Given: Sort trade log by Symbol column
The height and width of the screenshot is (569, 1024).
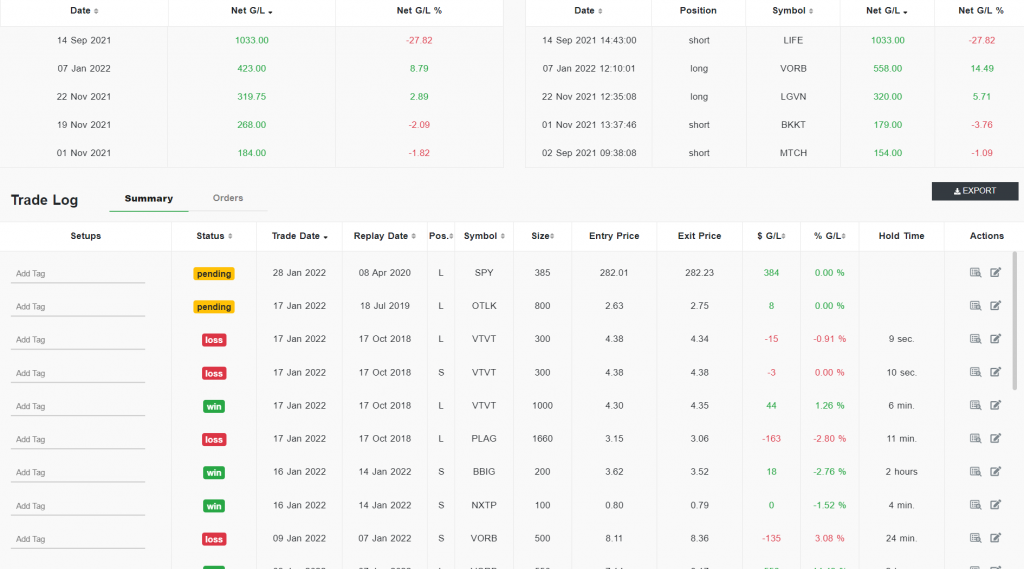Looking at the screenshot, I should [483, 236].
